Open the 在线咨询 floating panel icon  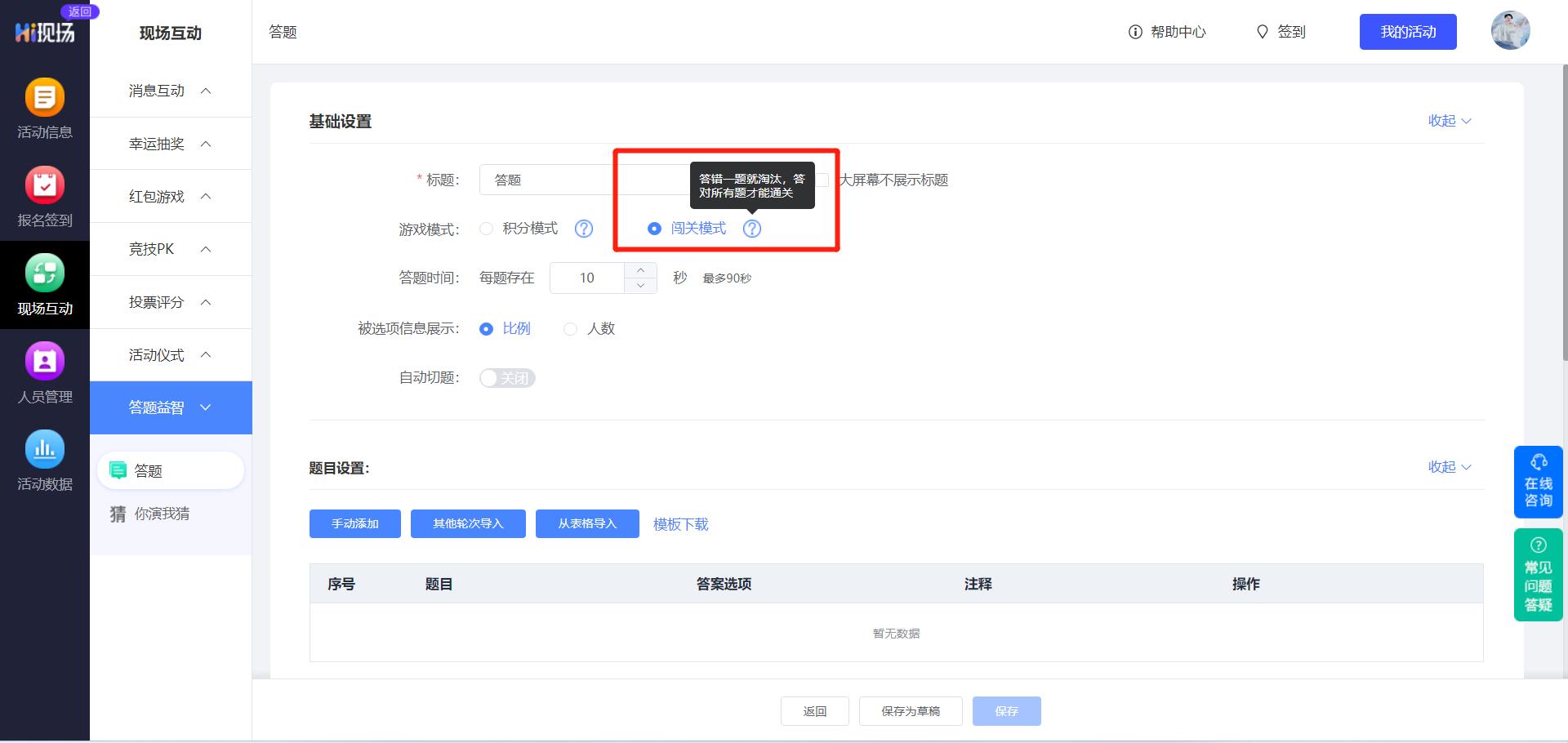click(x=1538, y=482)
